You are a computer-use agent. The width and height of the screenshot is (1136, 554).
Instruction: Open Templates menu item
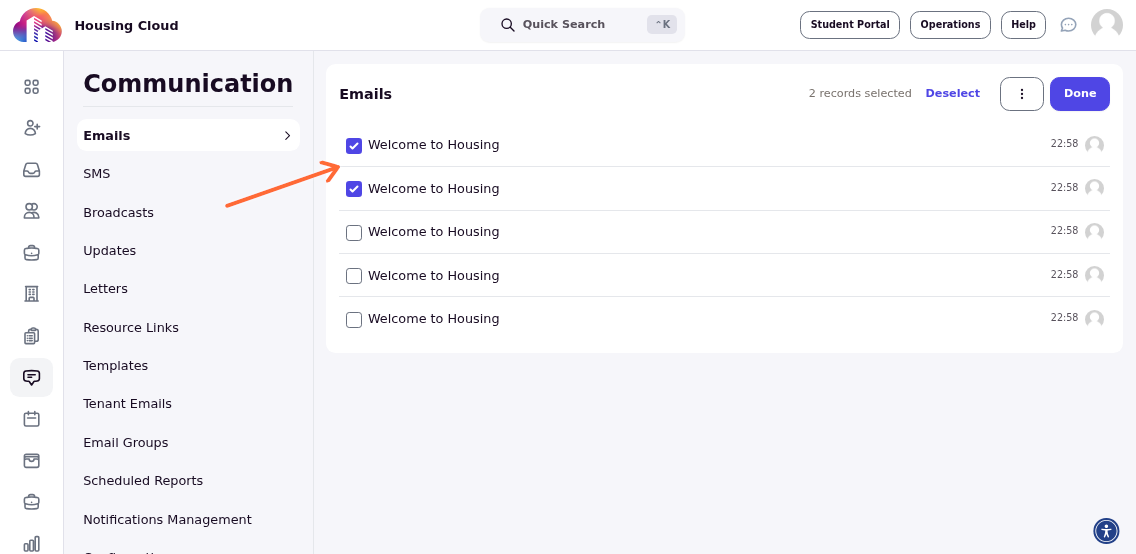tap(115, 366)
